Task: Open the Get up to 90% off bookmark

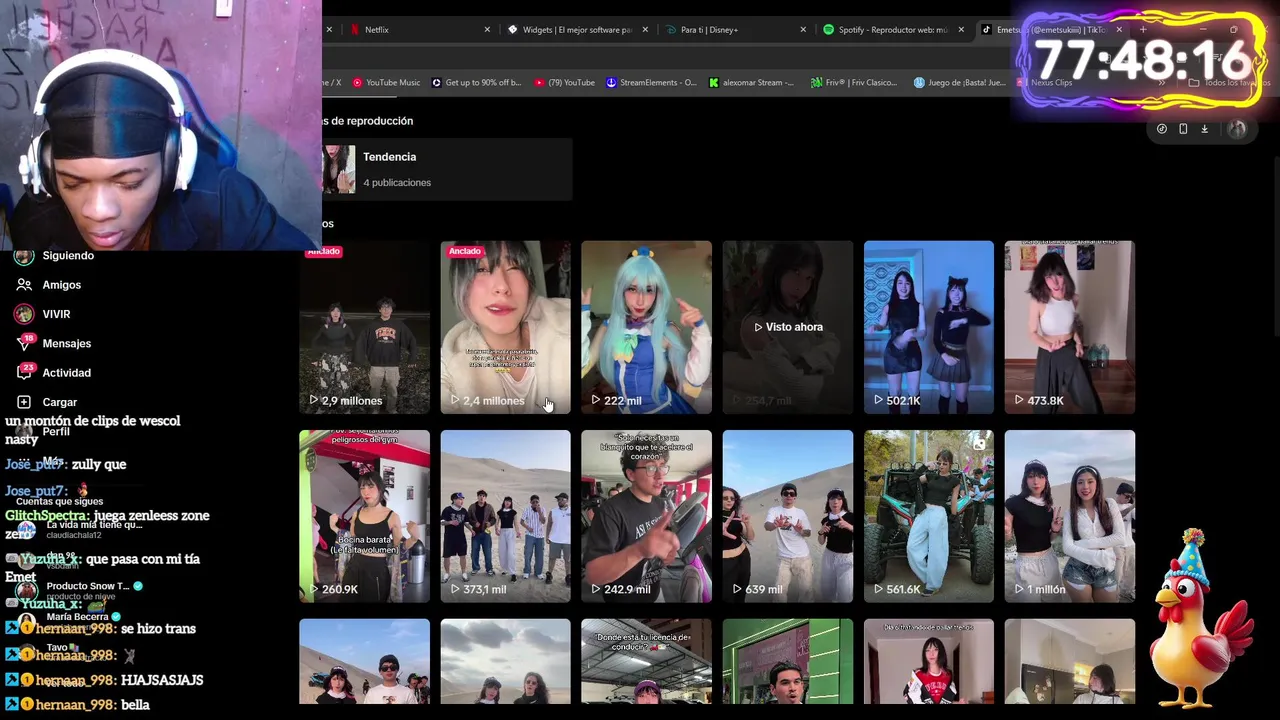Action: pyautogui.click(x=476, y=83)
